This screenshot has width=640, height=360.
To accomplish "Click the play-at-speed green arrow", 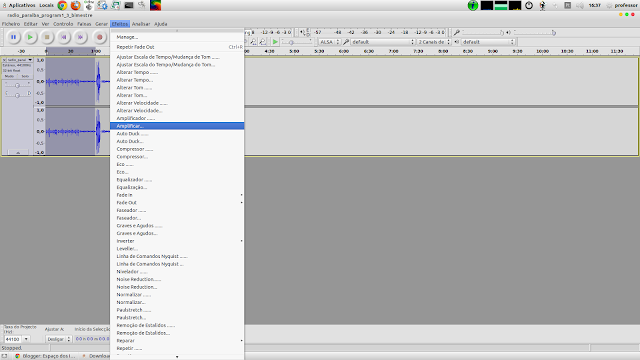I will pyautogui.click(x=275, y=42).
